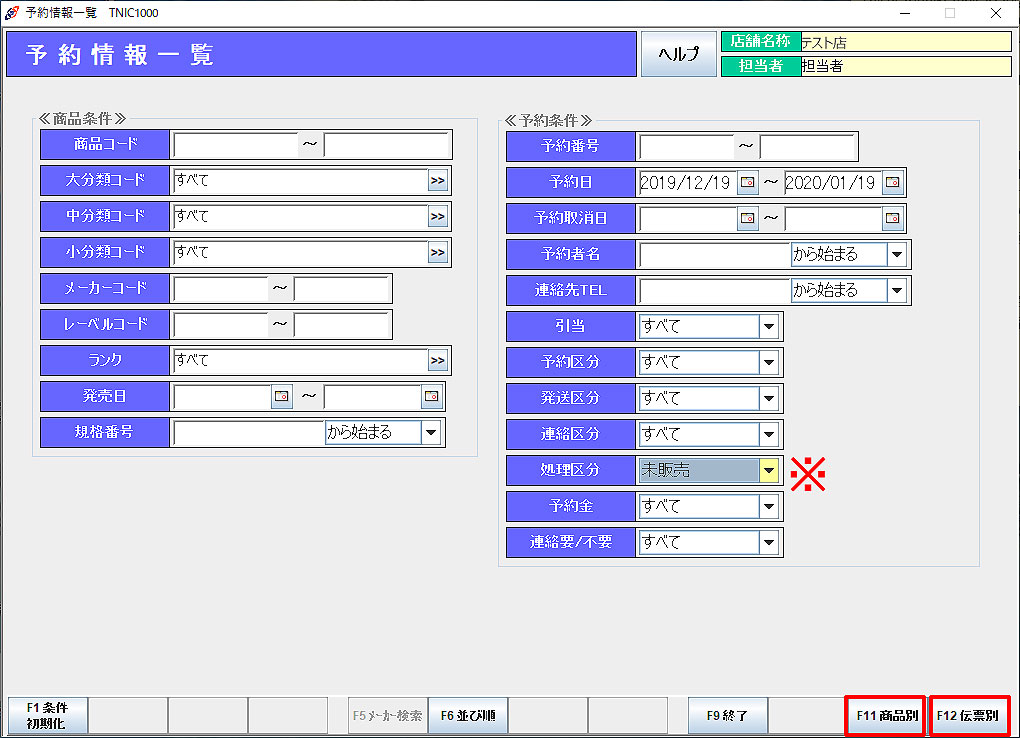
Task: Open the 引当 dropdown list
Action: click(769, 326)
